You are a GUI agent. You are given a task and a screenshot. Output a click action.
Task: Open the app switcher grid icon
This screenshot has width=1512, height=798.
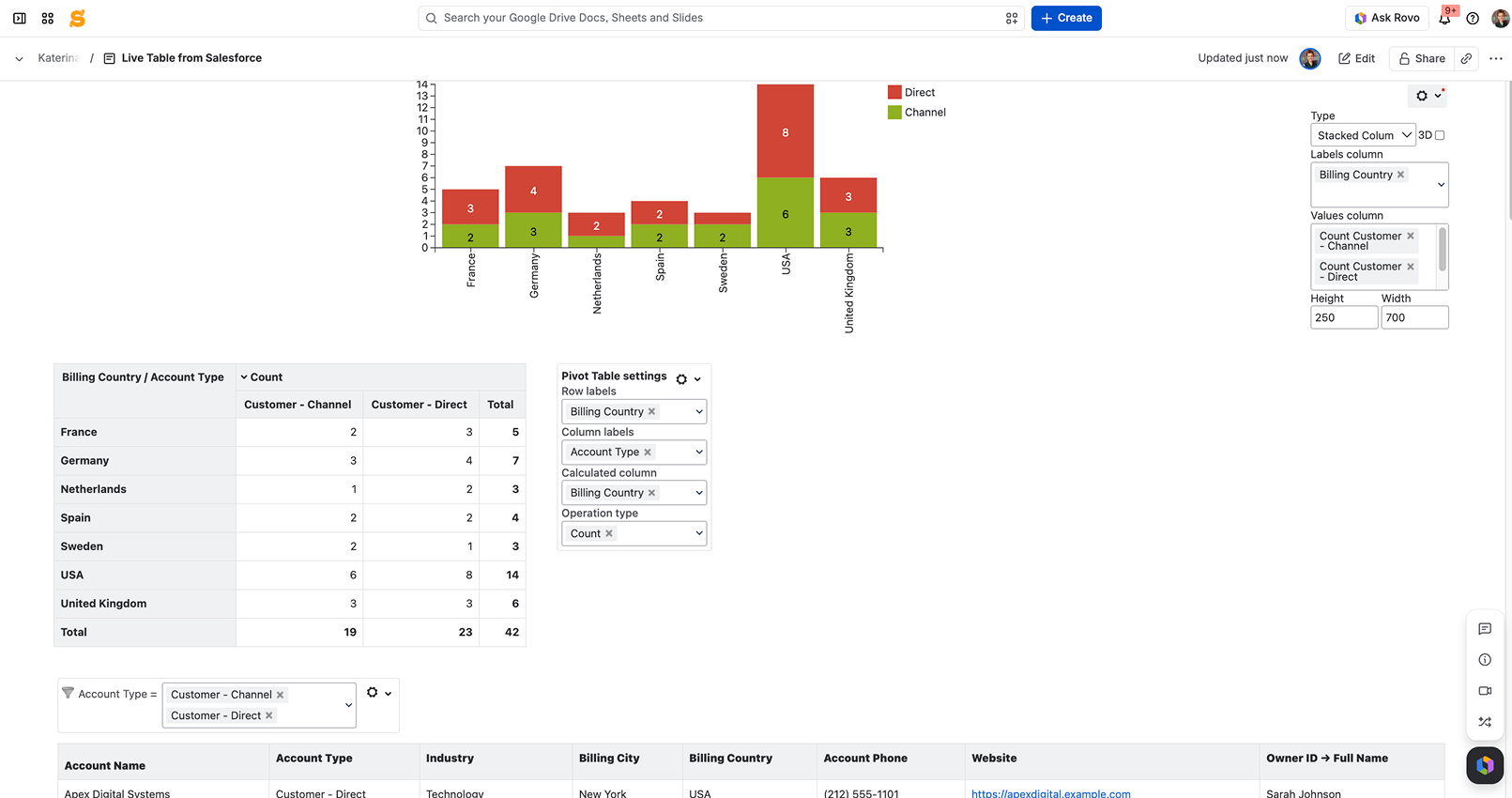[48, 18]
